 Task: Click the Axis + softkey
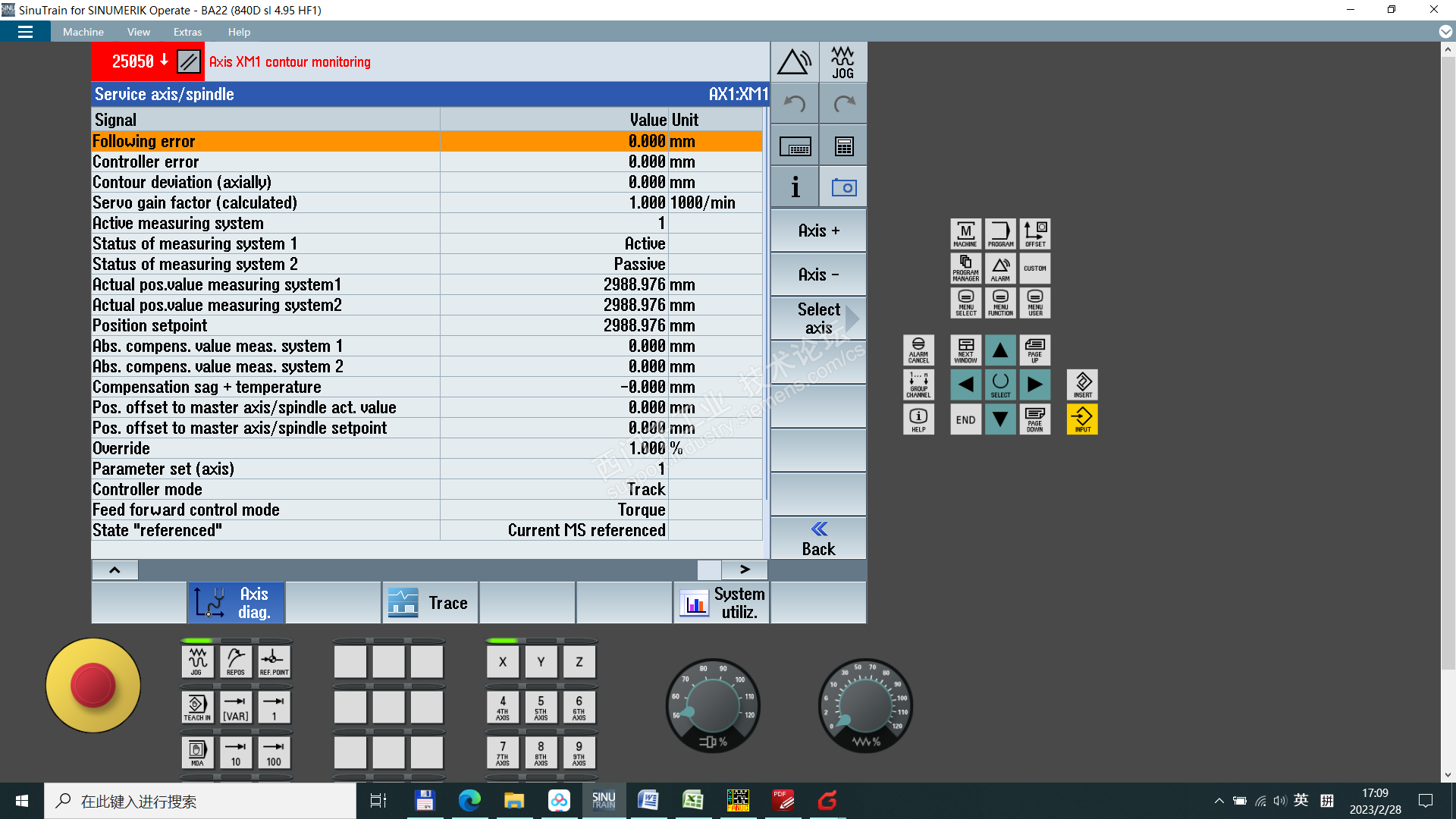click(x=818, y=231)
